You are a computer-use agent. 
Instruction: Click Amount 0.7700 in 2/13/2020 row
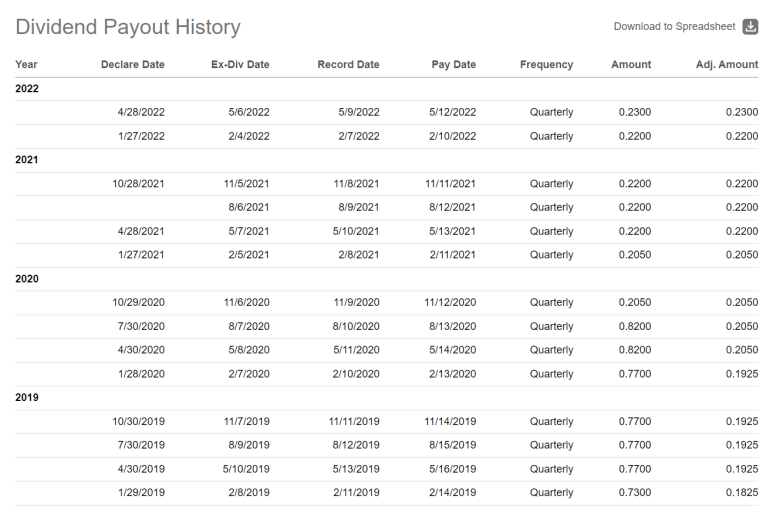[x=635, y=374]
